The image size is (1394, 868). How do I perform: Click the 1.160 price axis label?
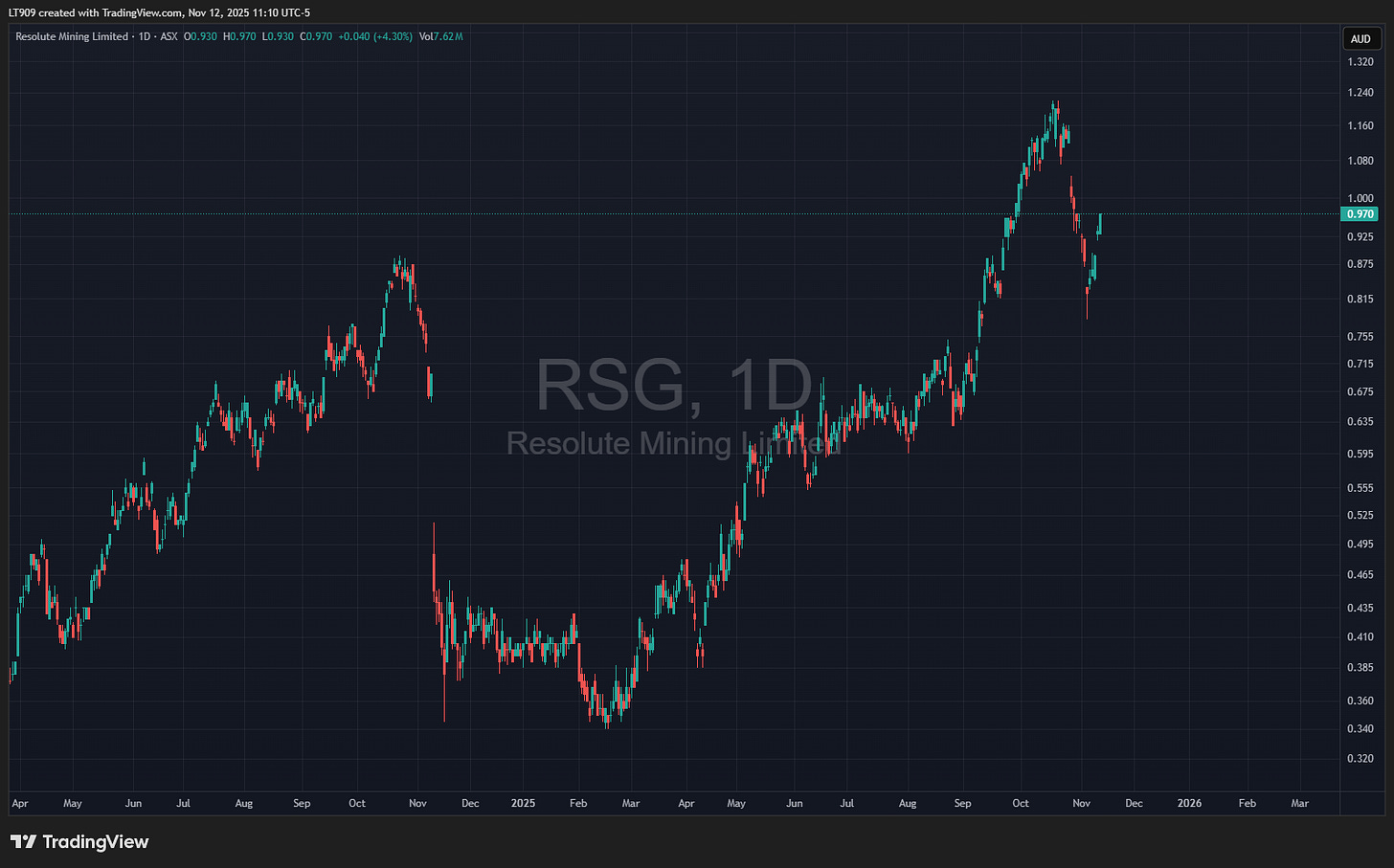point(1360,126)
